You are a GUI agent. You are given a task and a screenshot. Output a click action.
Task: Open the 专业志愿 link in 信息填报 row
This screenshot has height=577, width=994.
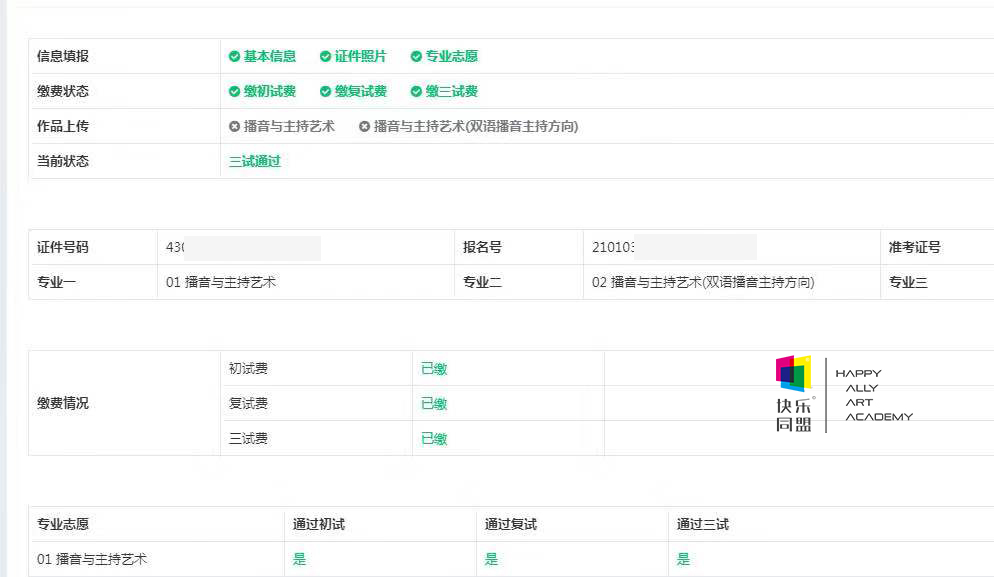pyautogui.click(x=452, y=56)
